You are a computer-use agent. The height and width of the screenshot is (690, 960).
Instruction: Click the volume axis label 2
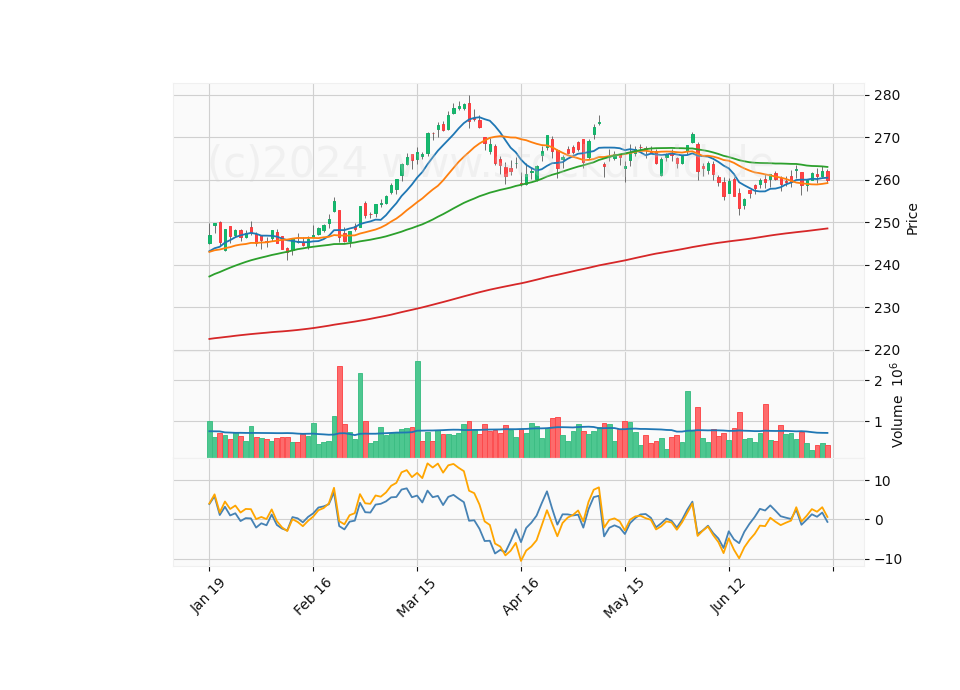(879, 381)
